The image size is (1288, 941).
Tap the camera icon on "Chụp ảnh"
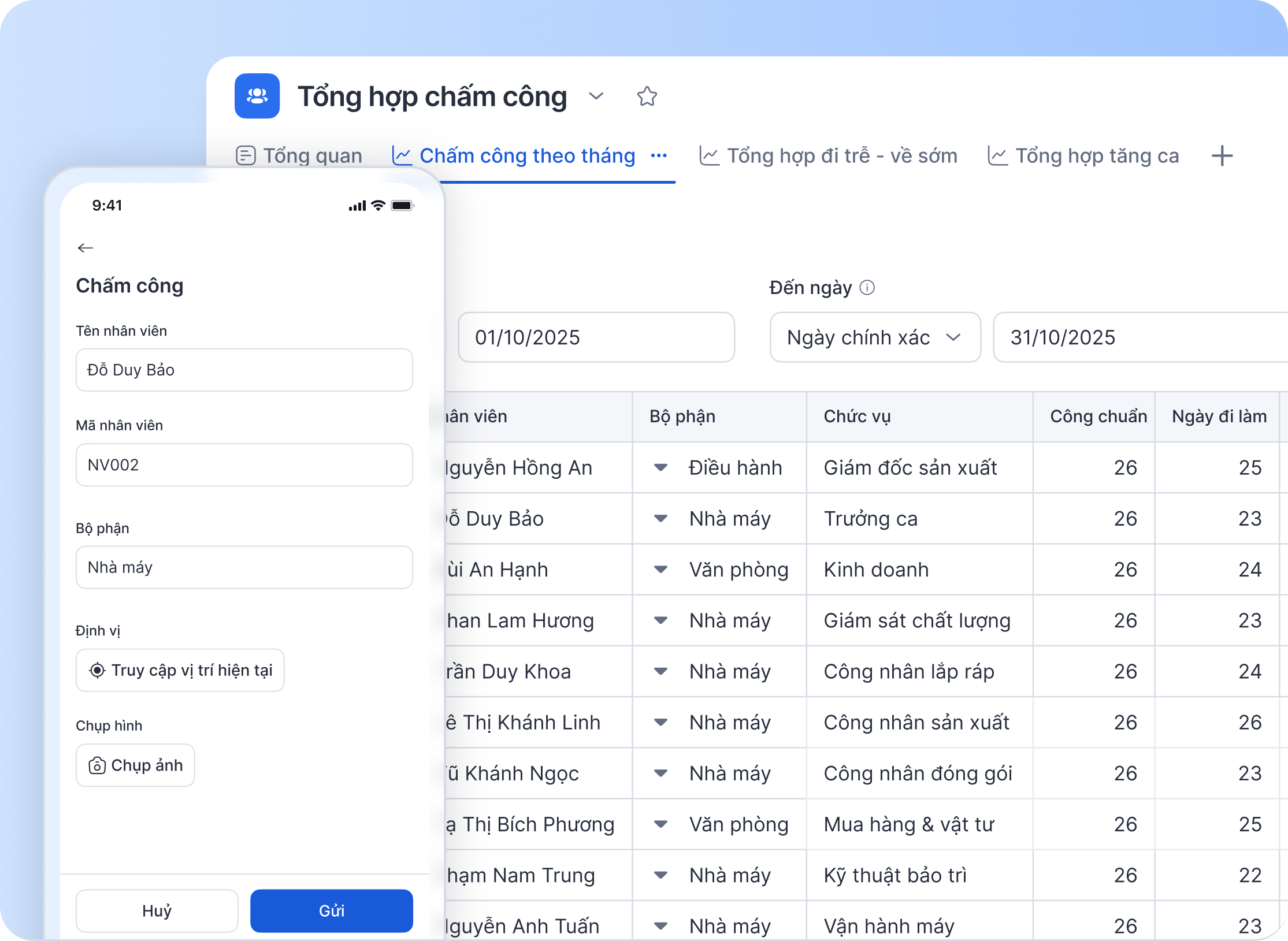[97, 765]
